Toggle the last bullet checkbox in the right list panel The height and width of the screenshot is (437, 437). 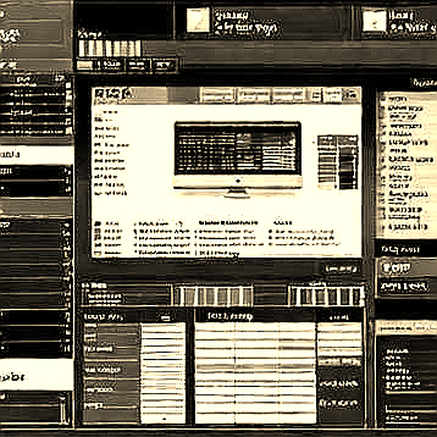click(x=383, y=228)
